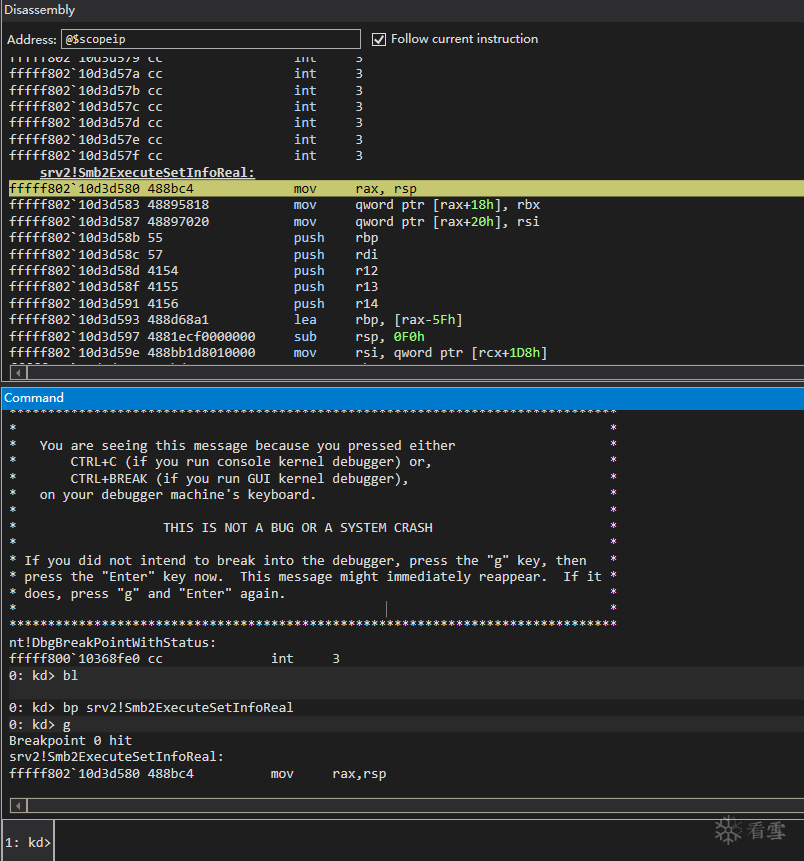Select the int 3 row at address 10d3d57e

pyautogui.click(x=186, y=139)
